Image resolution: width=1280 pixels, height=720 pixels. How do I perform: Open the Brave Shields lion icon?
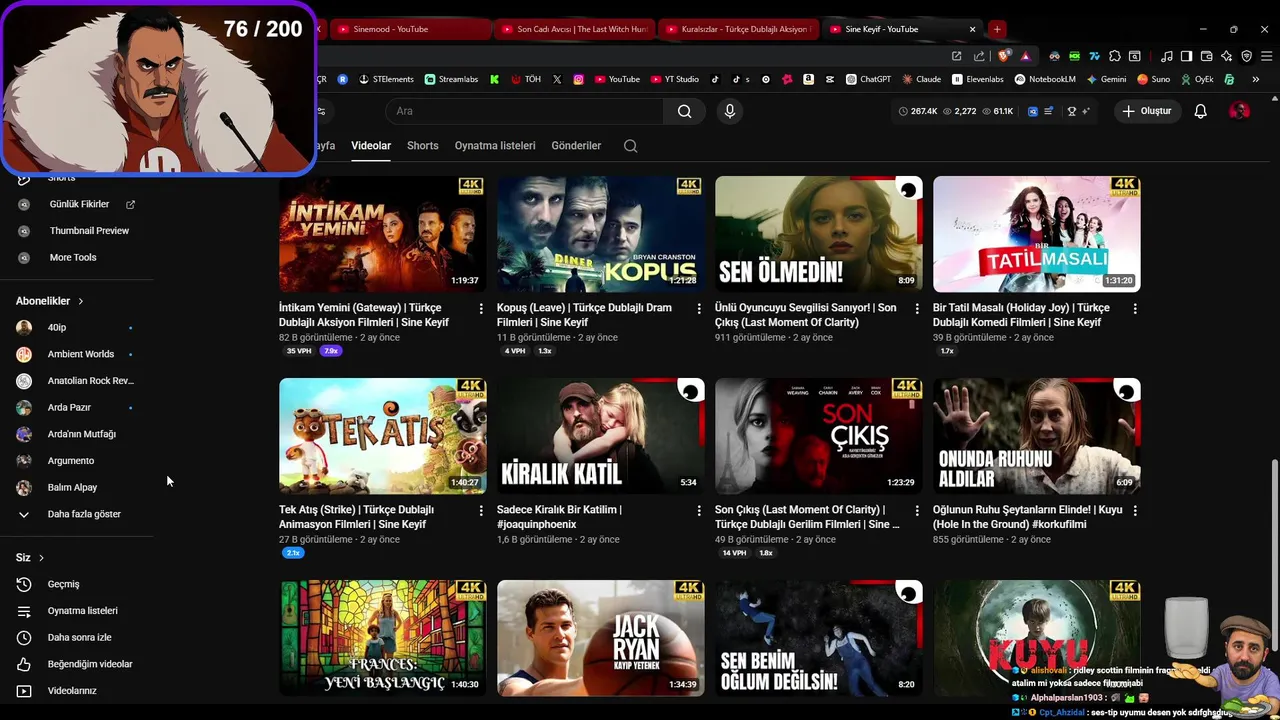coord(1004,56)
